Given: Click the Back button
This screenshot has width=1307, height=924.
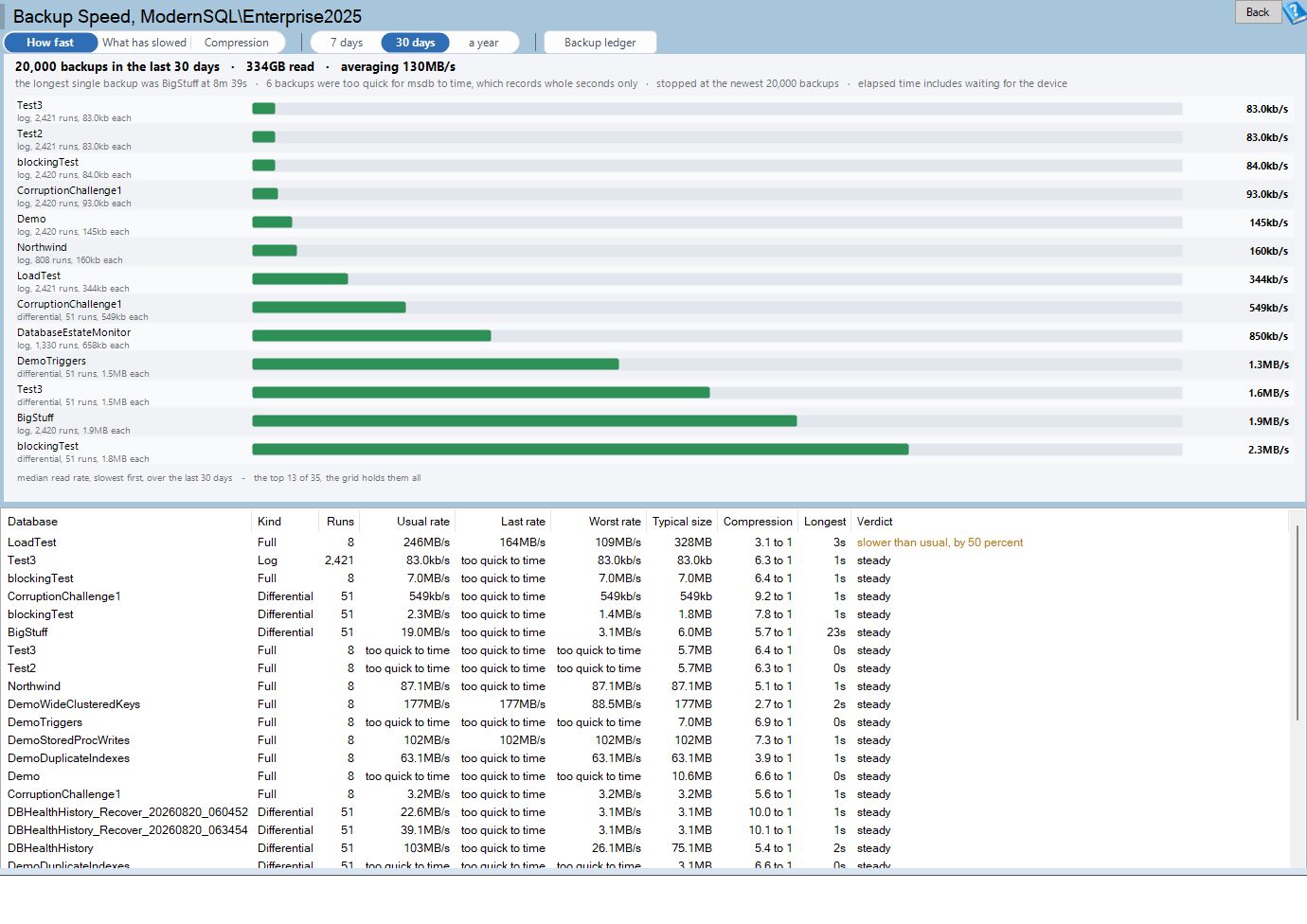Looking at the screenshot, I should 1258,12.
